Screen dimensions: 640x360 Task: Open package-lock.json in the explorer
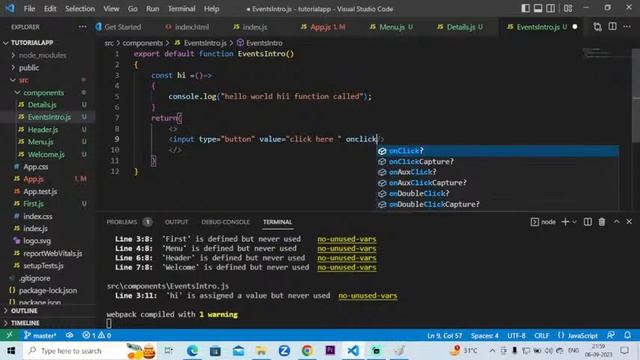[48, 290]
